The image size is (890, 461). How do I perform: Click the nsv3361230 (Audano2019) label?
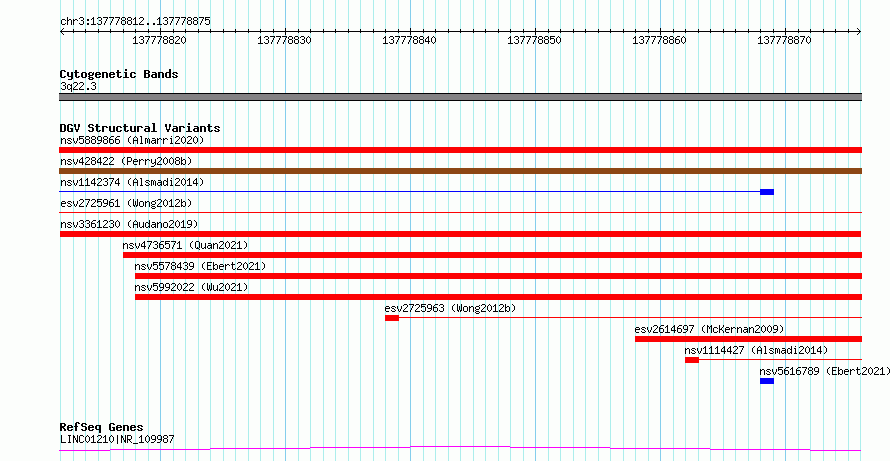tap(129, 224)
